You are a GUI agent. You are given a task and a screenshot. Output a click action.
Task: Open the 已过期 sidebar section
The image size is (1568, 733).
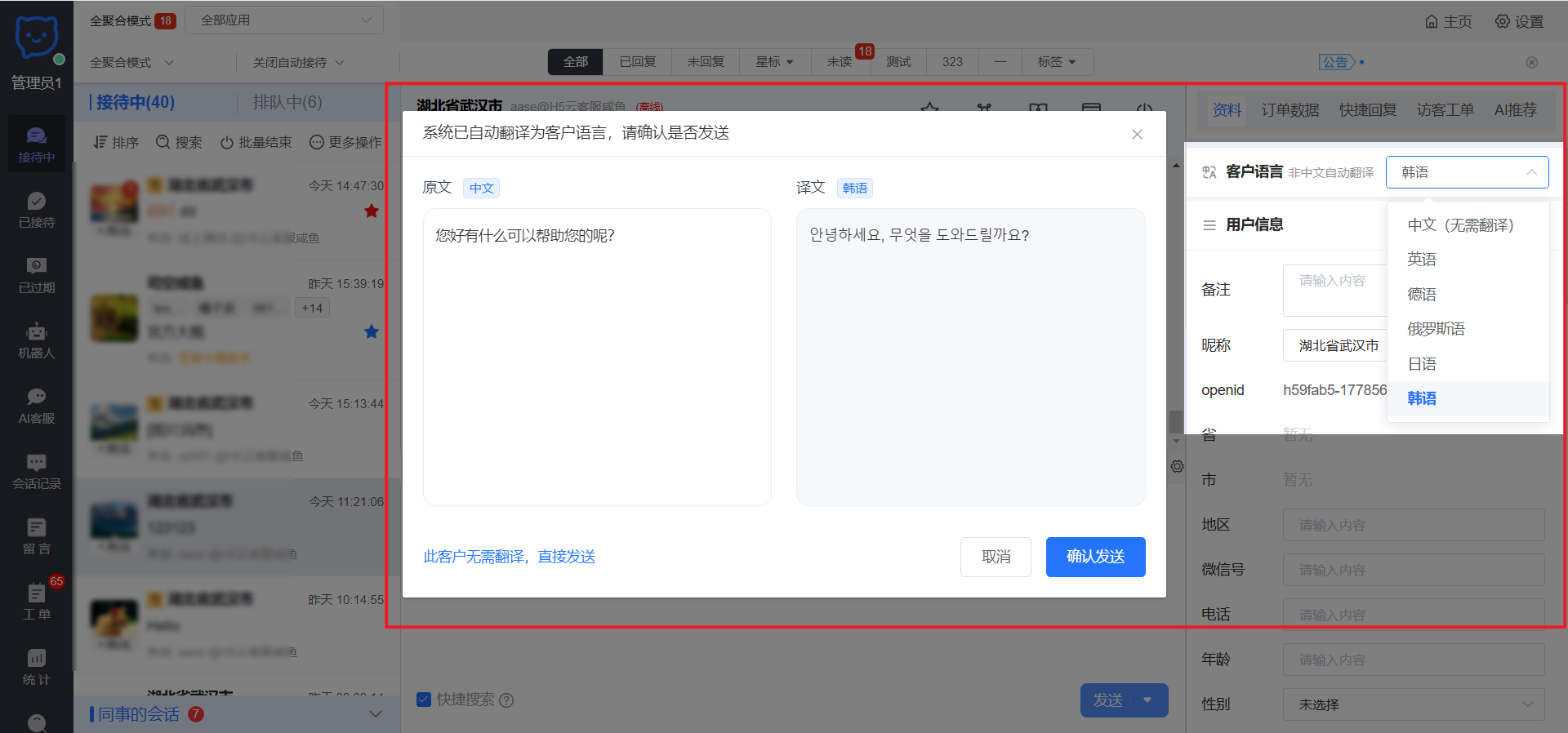coord(37,276)
